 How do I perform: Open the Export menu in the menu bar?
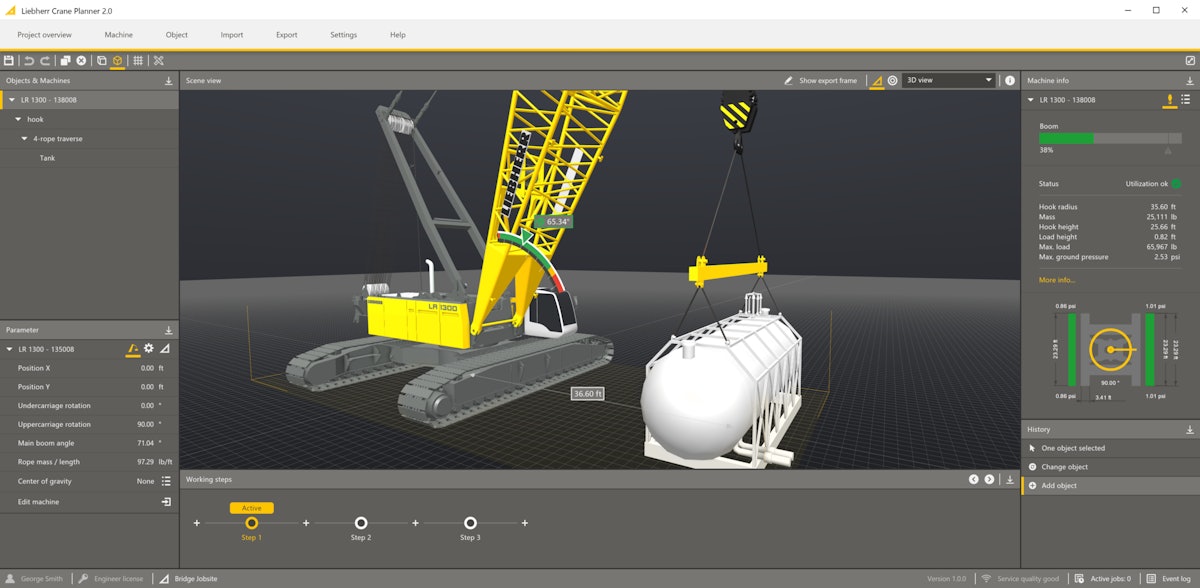click(x=286, y=34)
